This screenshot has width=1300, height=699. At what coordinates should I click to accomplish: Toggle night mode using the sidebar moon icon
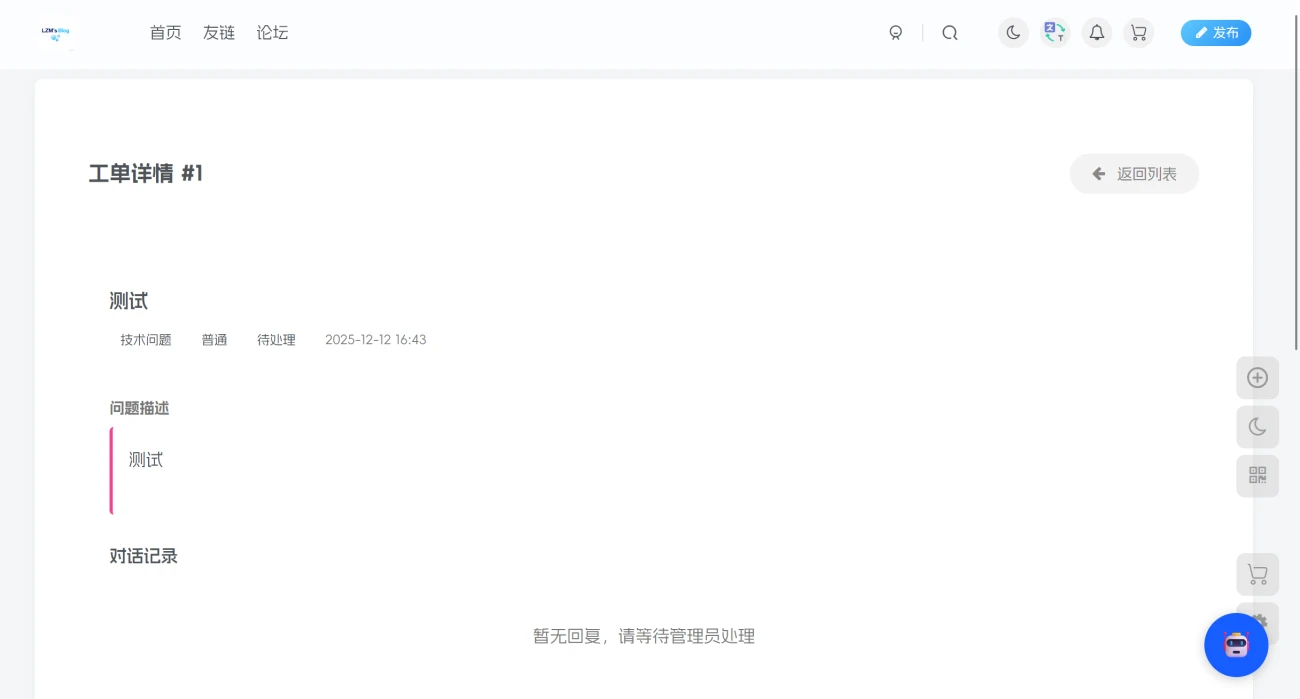(1257, 427)
